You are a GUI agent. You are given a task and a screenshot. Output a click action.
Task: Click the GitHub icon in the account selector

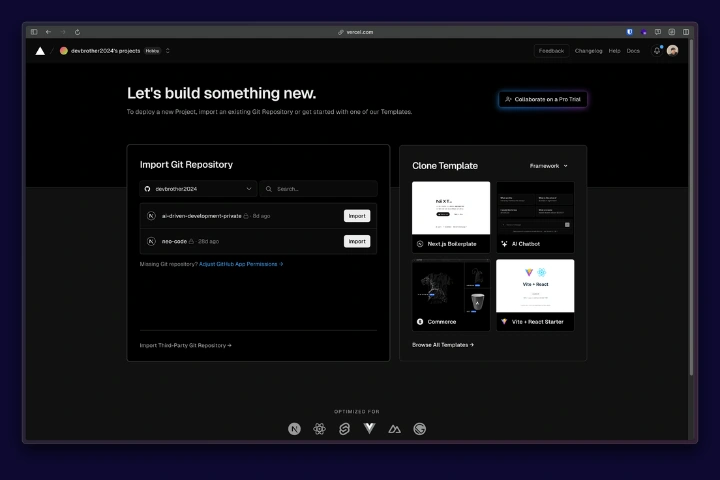click(147, 189)
